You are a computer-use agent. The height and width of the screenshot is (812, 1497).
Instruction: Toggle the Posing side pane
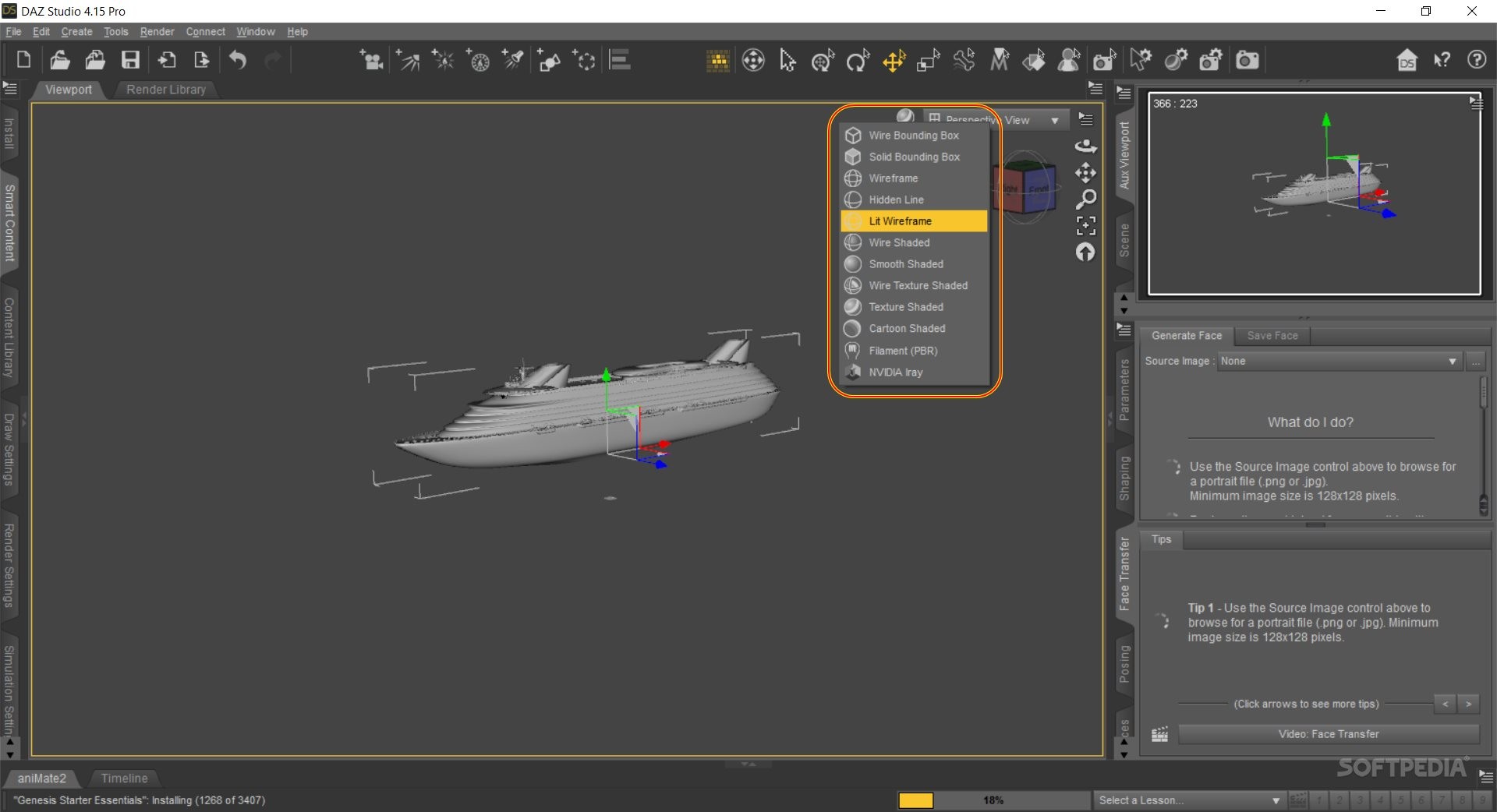[x=1124, y=664]
